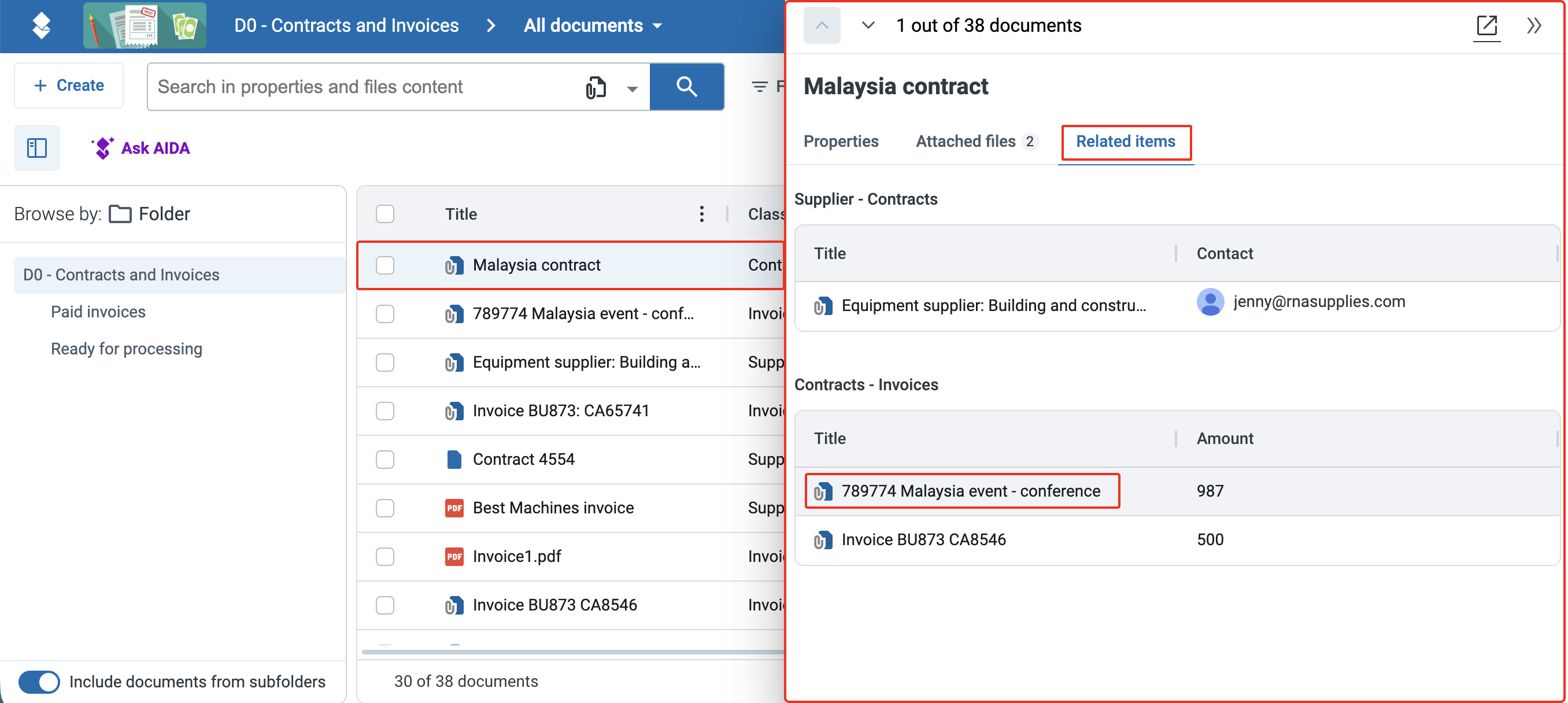Open the pop-out document icon

pos(1486,25)
